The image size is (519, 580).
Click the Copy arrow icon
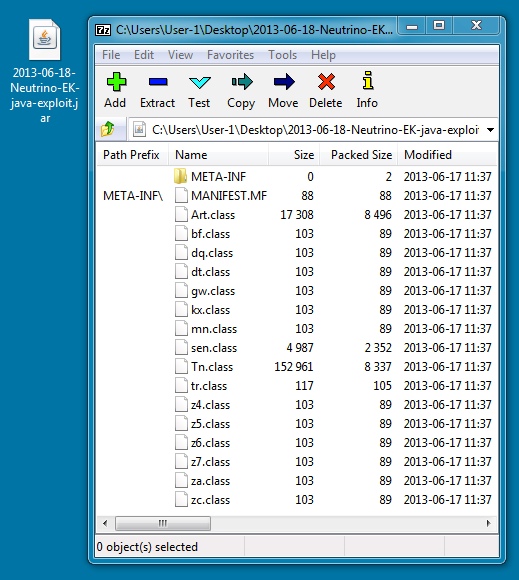pos(242,82)
